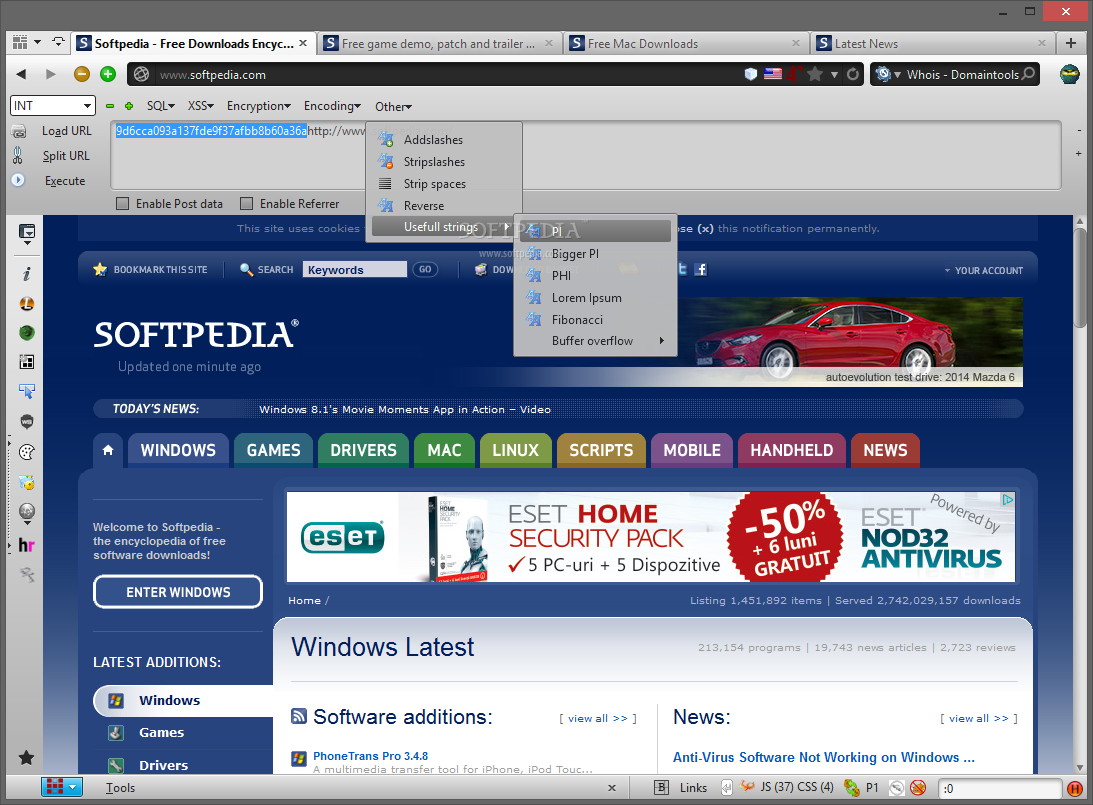Open the INT type dropdown
The height and width of the screenshot is (805, 1093).
(52, 106)
